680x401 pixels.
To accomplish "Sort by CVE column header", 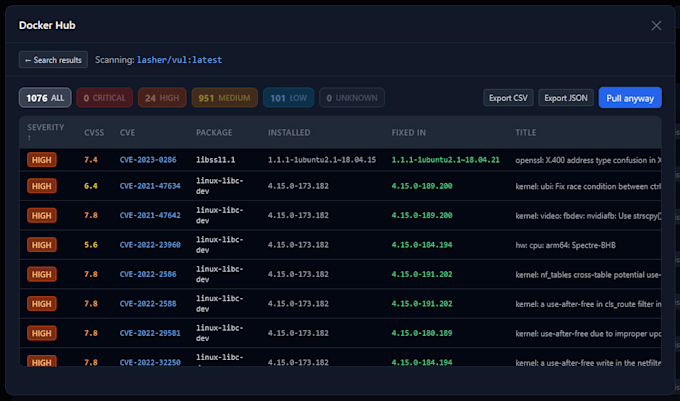I will coord(128,133).
